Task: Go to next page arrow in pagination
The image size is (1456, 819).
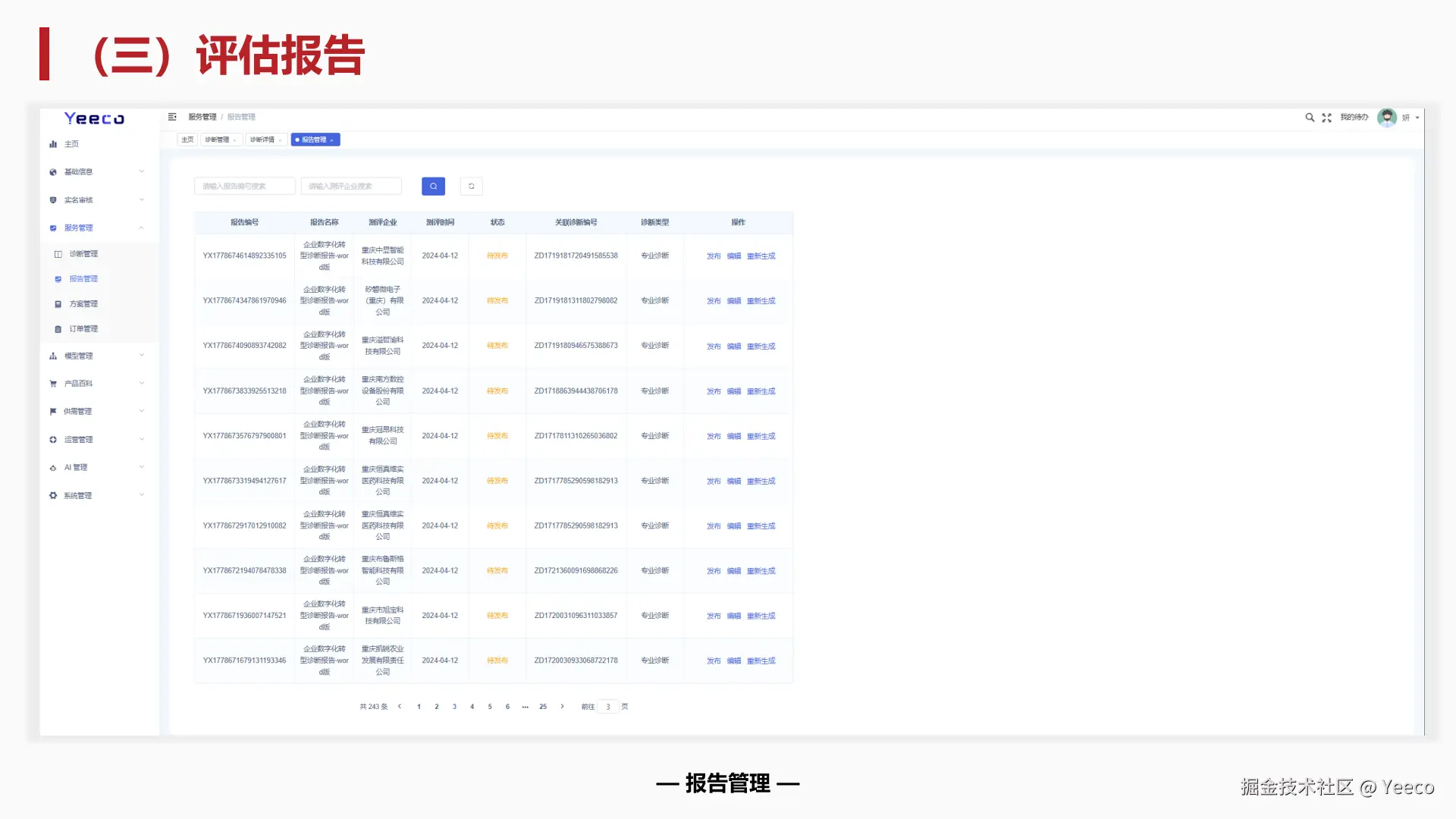Action: (562, 706)
